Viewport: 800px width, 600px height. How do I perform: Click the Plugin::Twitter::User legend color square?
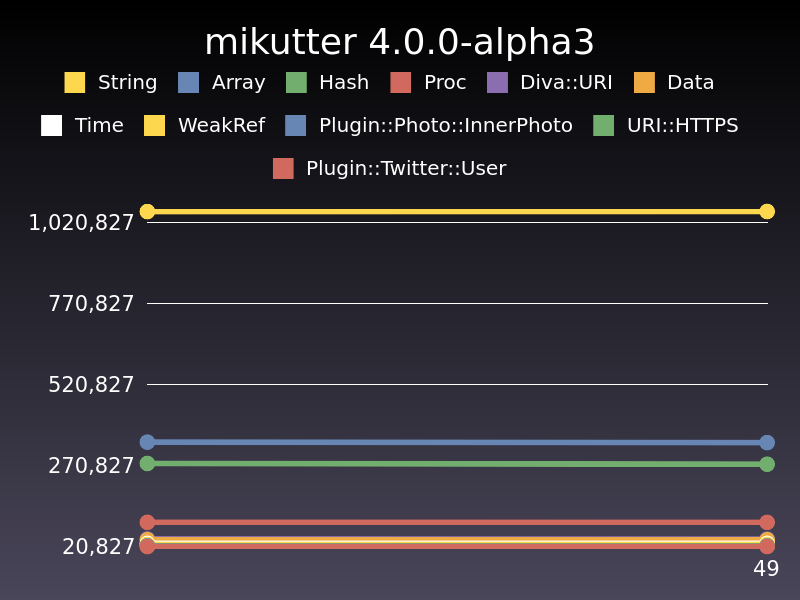tap(283, 169)
